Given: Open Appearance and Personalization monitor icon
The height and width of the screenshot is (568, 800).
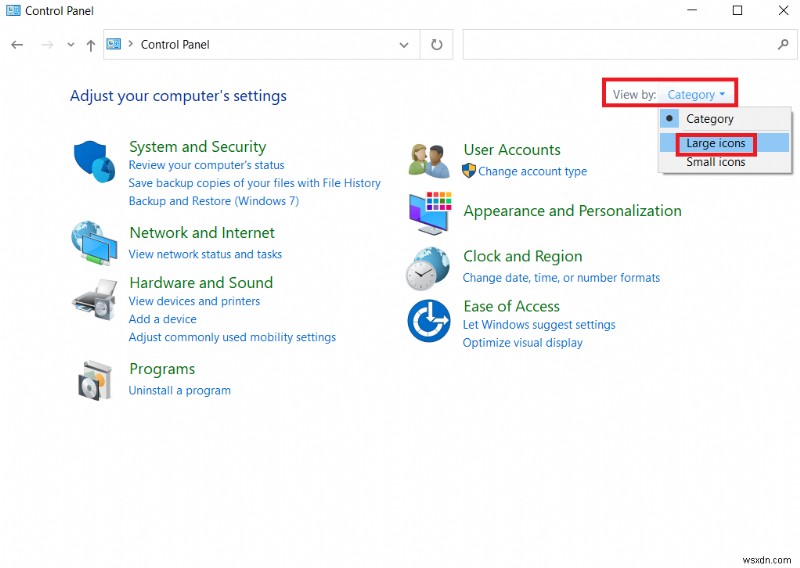Looking at the screenshot, I should pos(430,212).
